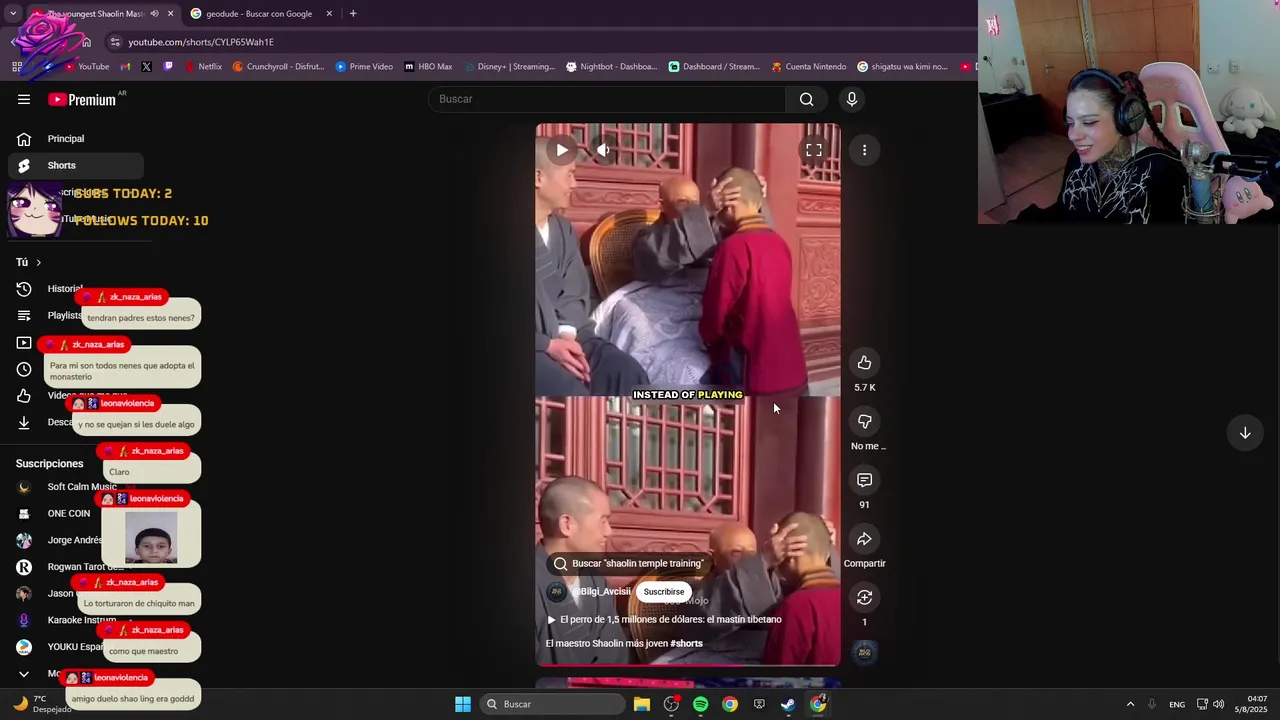Open the Windows Start menu
Screen dimensions: 1280x720
point(462,704)
